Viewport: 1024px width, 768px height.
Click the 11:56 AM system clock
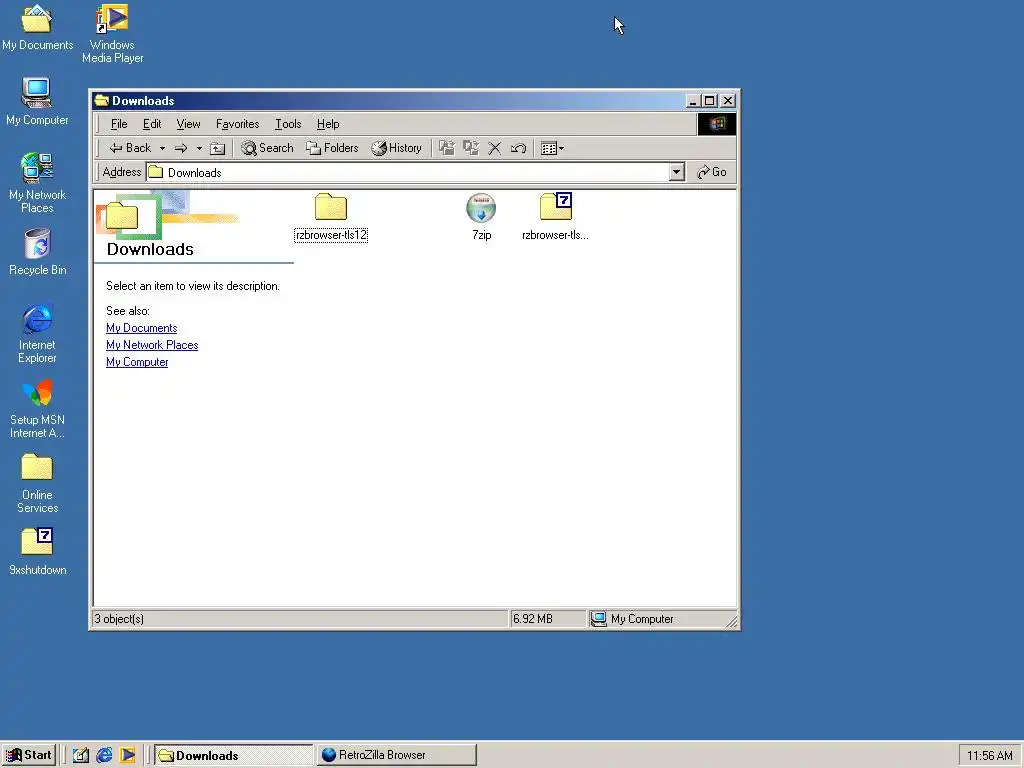[989, 756]
